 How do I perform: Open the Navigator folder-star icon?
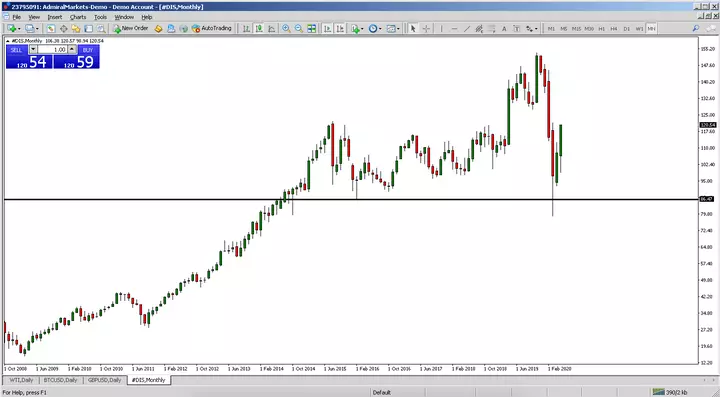pos(76,28)
